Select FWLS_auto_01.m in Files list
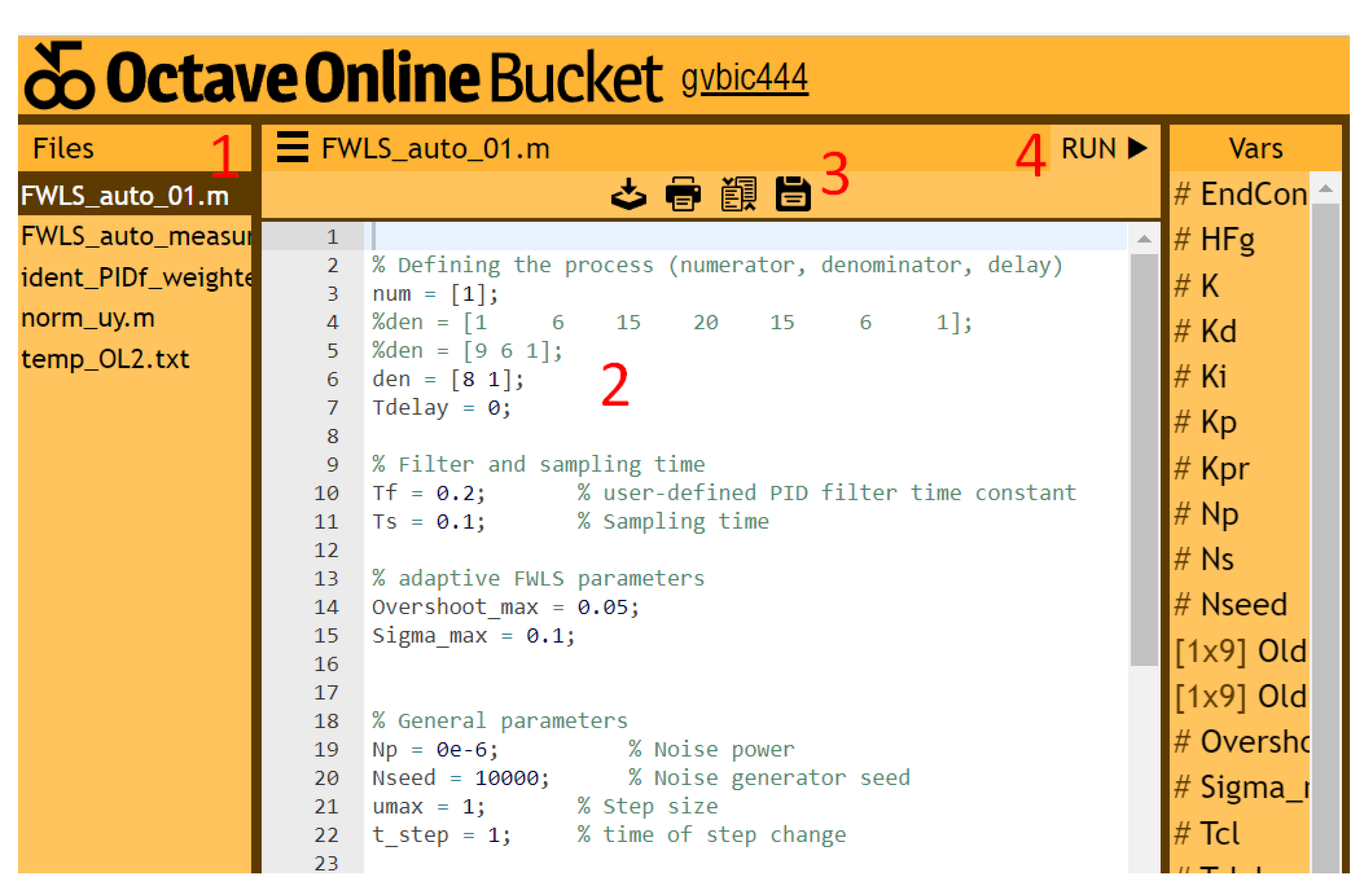This screenshot has height=890, width=1372. tap(125, 196)
